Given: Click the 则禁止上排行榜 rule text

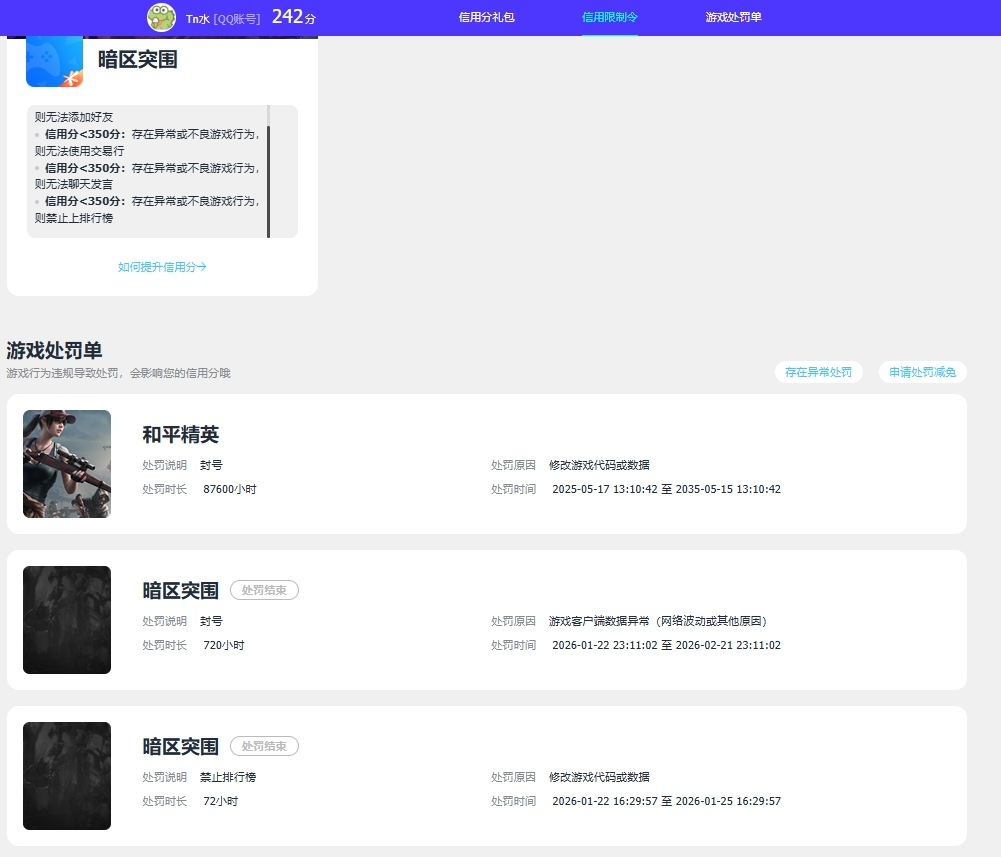Looking at the screenshot, I should tap(73, 218).
